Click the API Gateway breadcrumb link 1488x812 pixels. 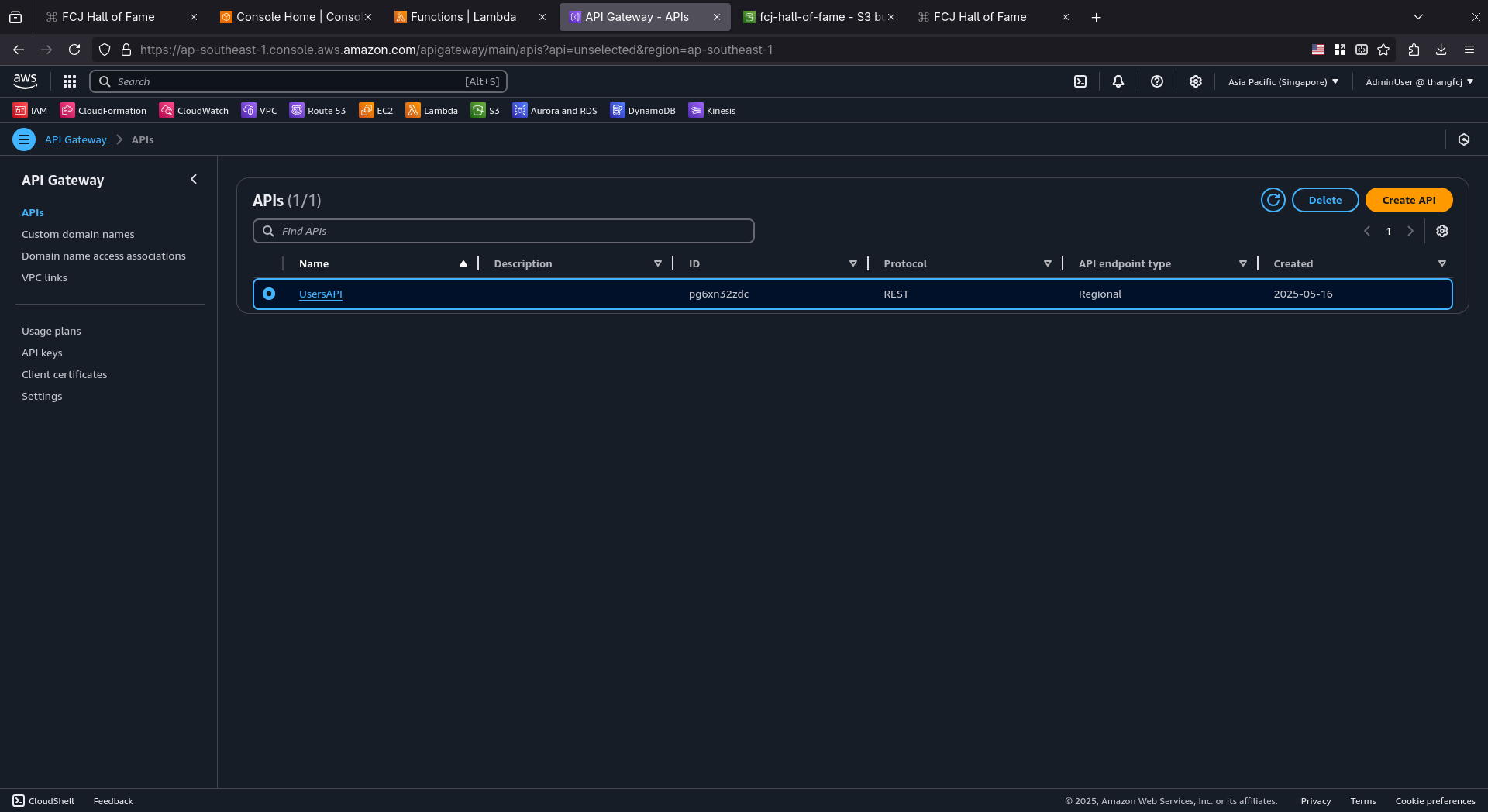point(76,139)
